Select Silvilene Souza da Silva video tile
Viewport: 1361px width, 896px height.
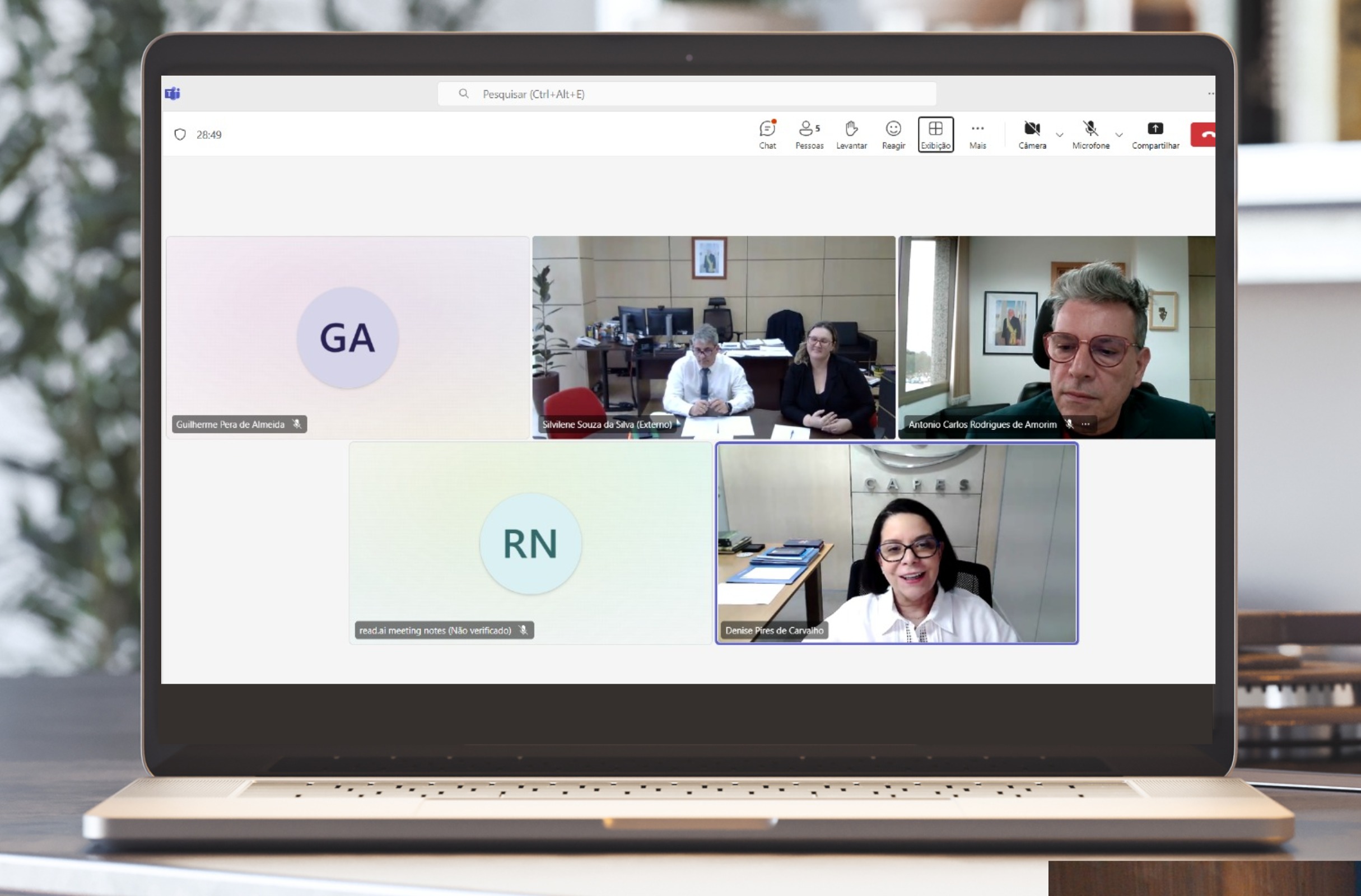(714, 337)
